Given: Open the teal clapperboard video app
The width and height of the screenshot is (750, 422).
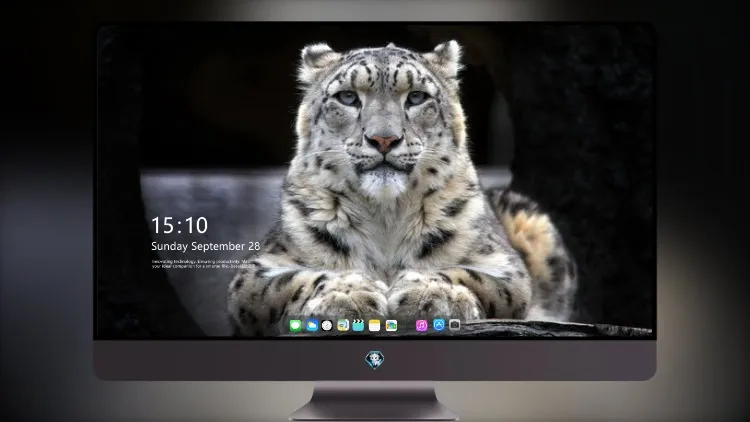Looking at the screenshot, I should pos(358,326).
